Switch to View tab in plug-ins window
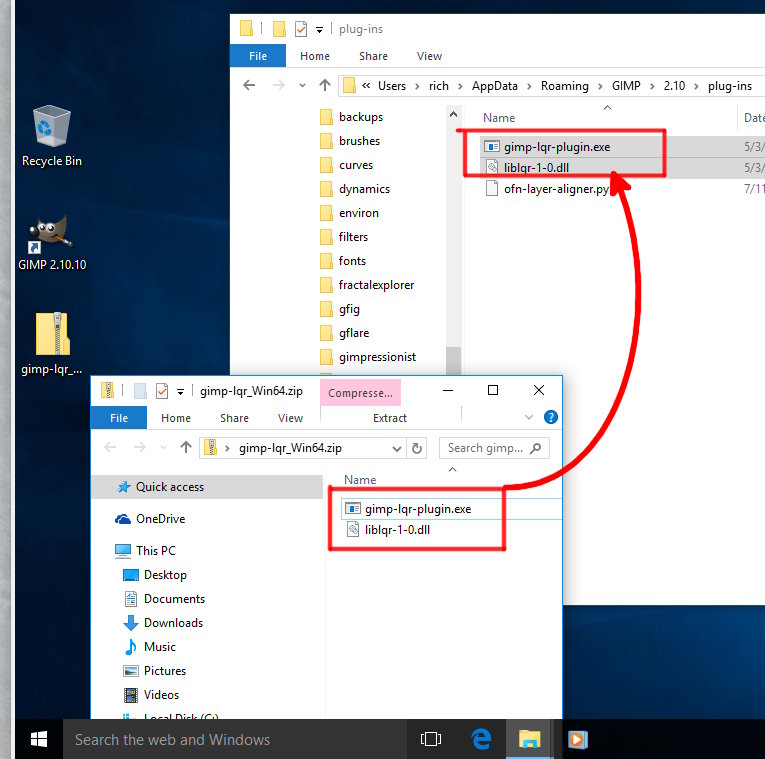 (x=429, y=56)
